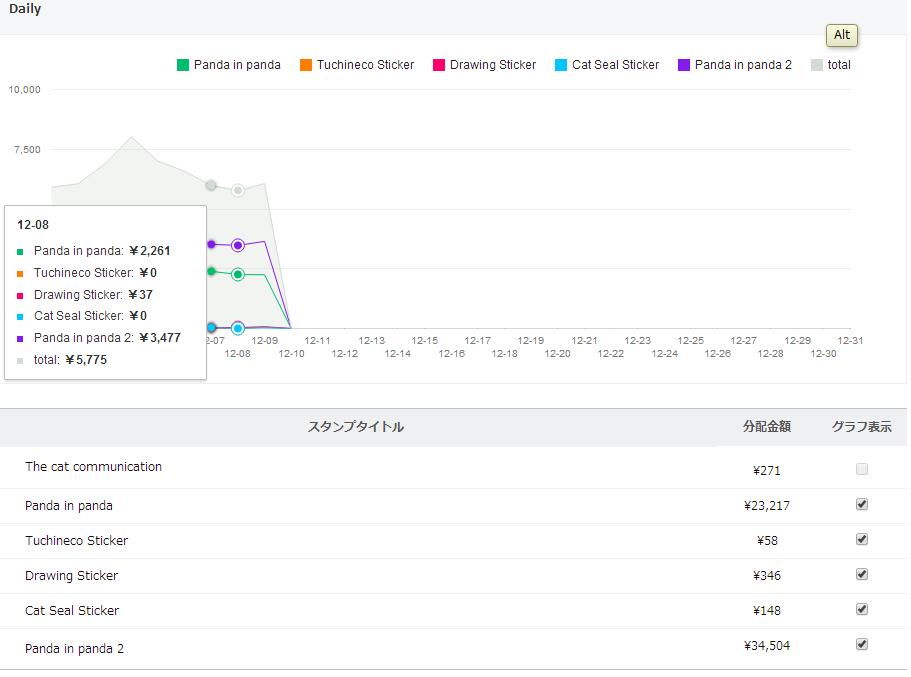Click the green 12-08 data point marker
Image resolution: width=911 pixels, height=677 pixels.
238,274
